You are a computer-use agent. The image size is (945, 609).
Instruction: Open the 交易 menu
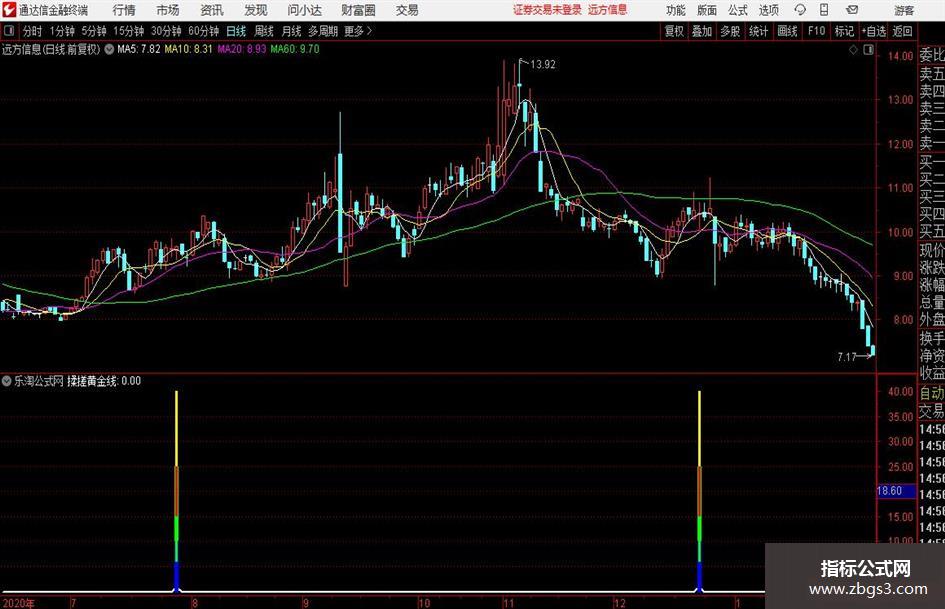[x=407, y=10]
